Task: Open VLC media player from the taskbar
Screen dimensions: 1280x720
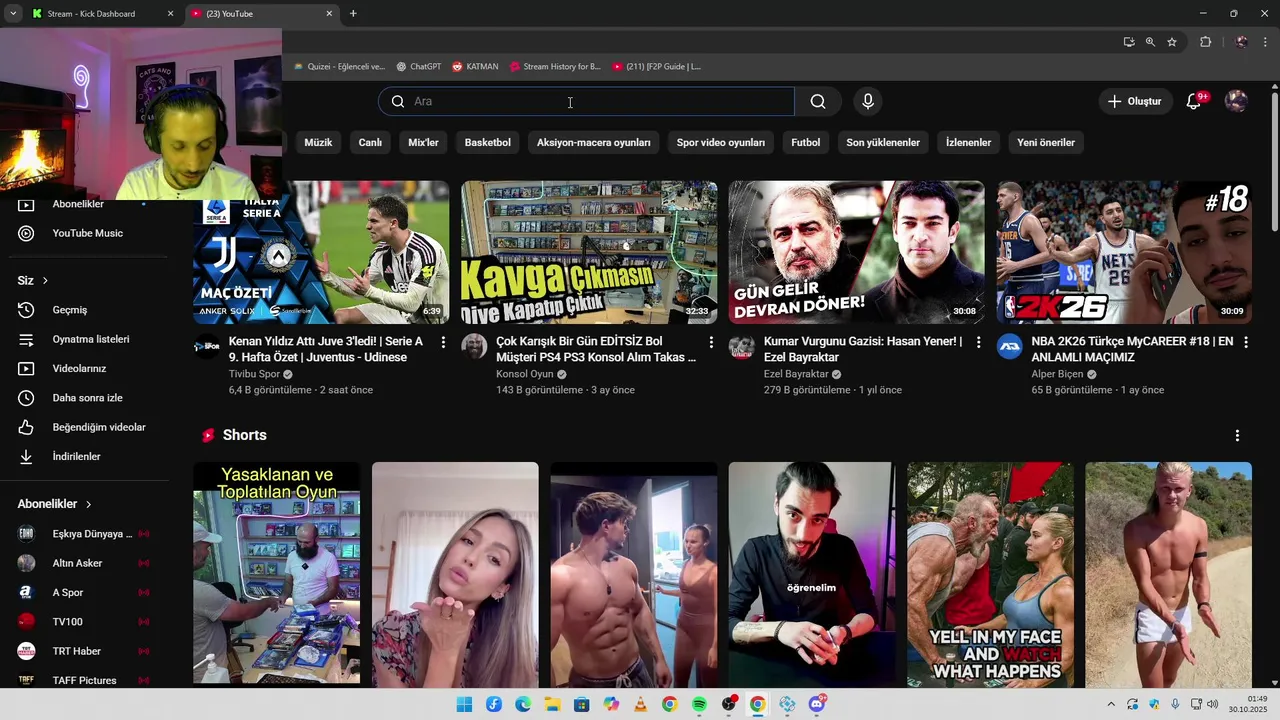Action: tap(640, 704)
